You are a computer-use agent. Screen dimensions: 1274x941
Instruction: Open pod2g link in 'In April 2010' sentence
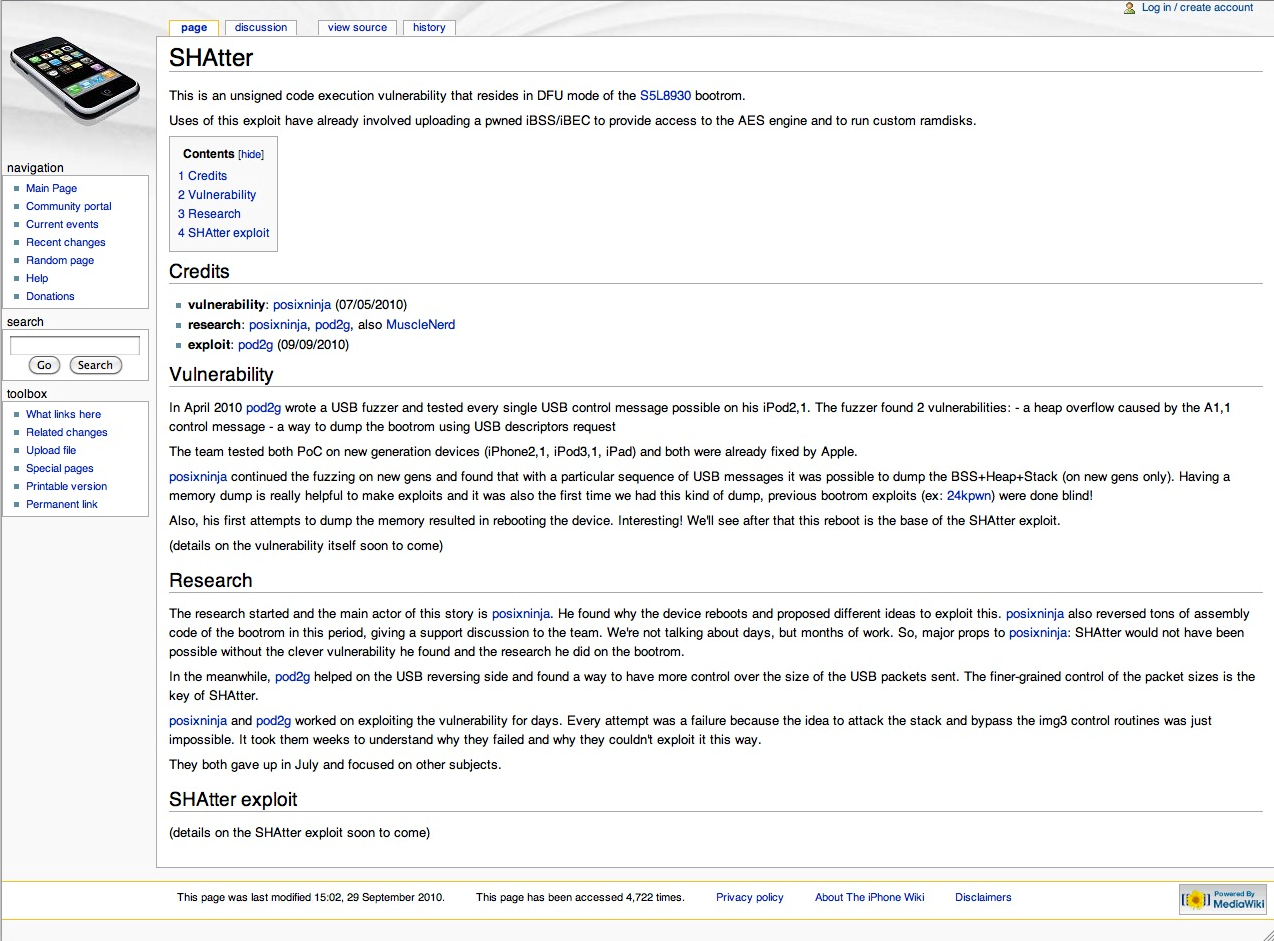[264, 408]
